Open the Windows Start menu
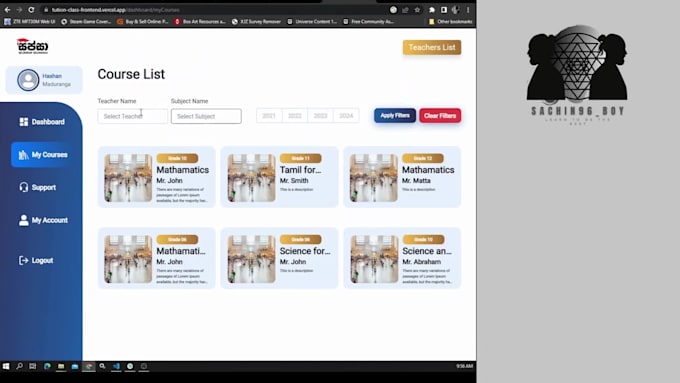The height and width of the screenshot is (383, 680). coord(6,367)
